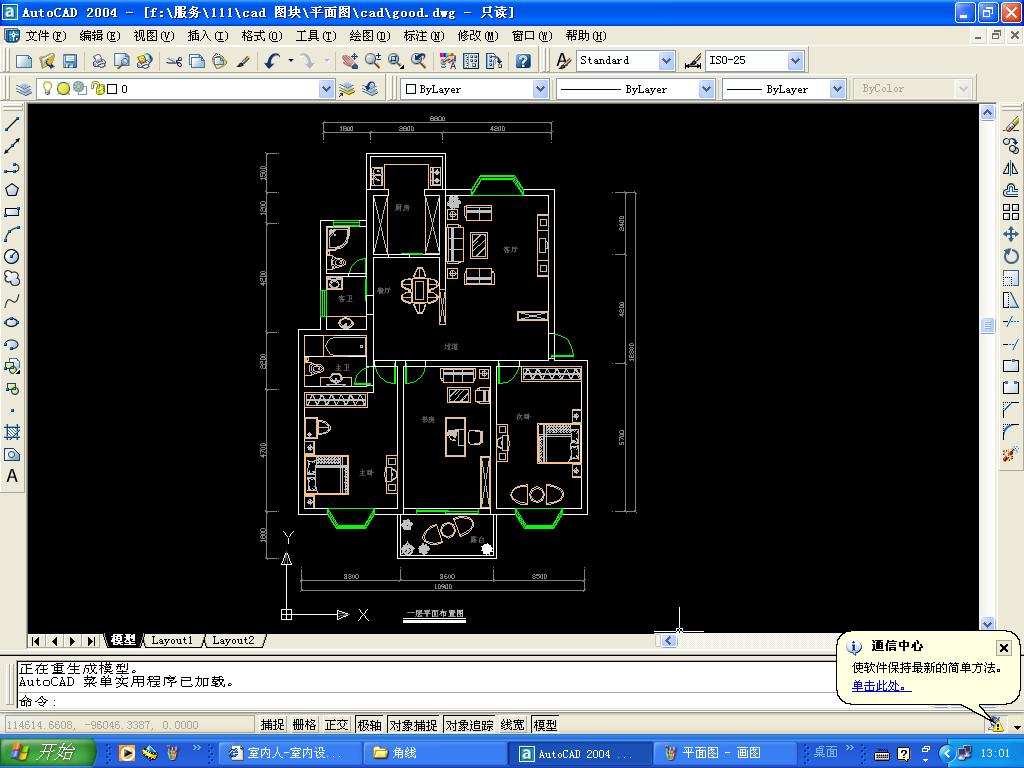Click the 单击此处 link

(881, 686)
